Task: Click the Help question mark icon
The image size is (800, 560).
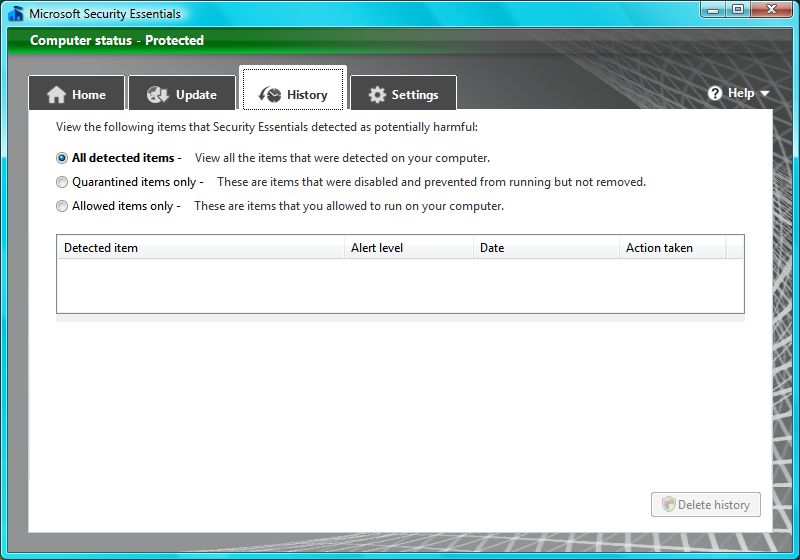Action: [715, 93]
